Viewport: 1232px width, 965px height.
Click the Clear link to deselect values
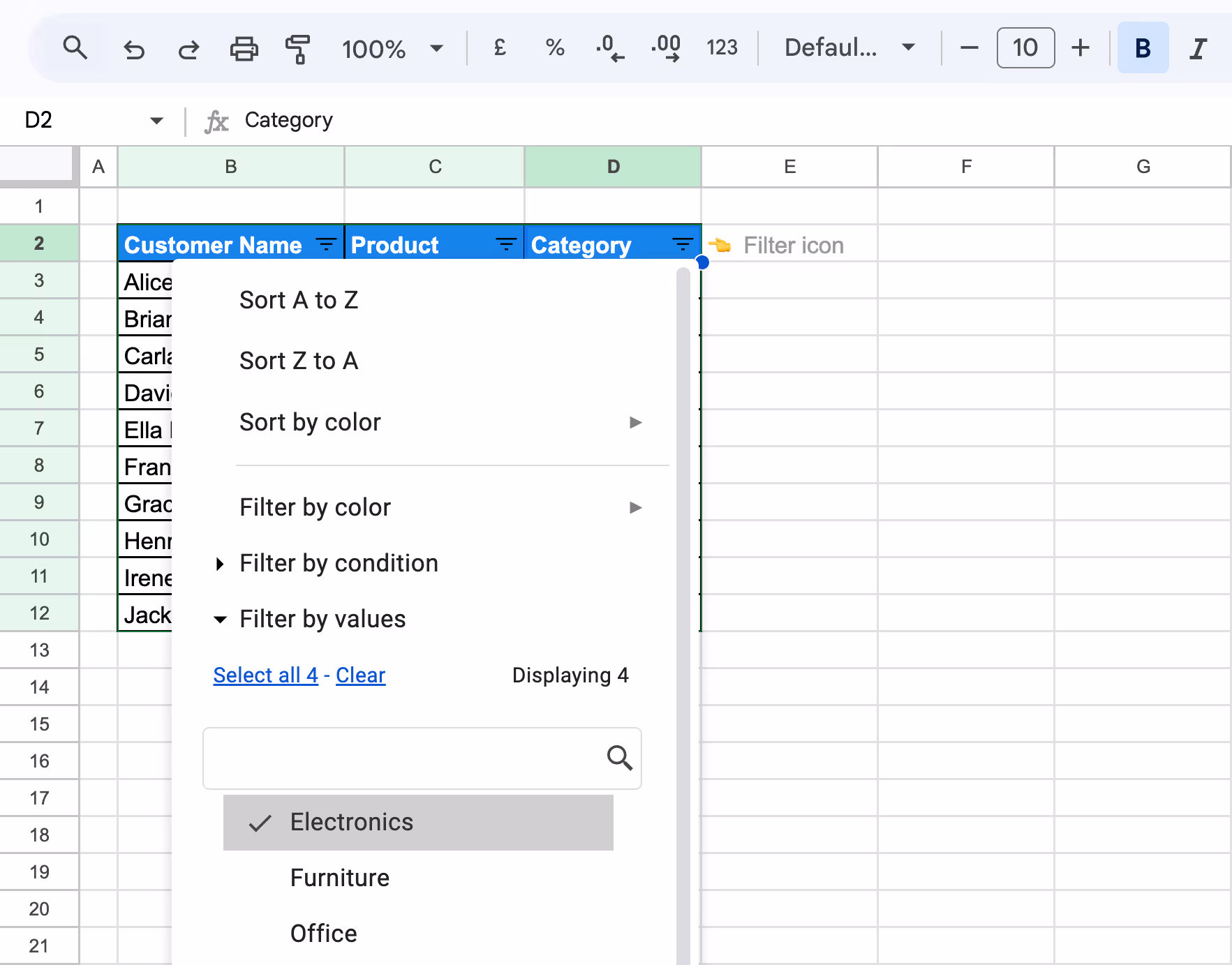pos(360,675)
